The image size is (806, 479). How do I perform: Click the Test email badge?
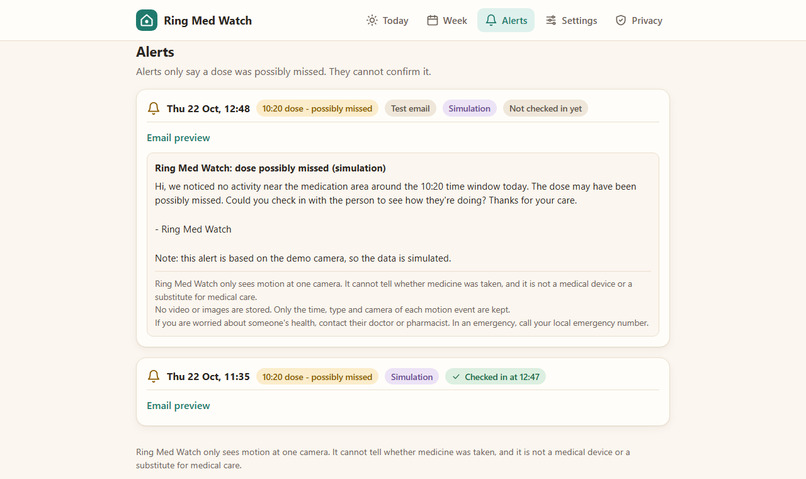point(410,108)
